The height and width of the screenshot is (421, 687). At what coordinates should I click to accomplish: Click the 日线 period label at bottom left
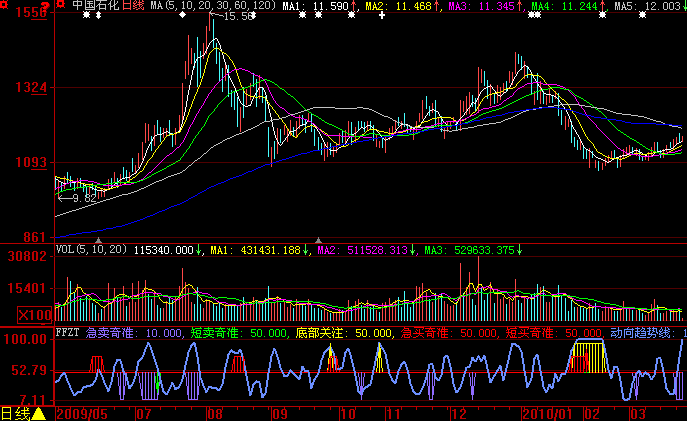(x=15, y=413)
